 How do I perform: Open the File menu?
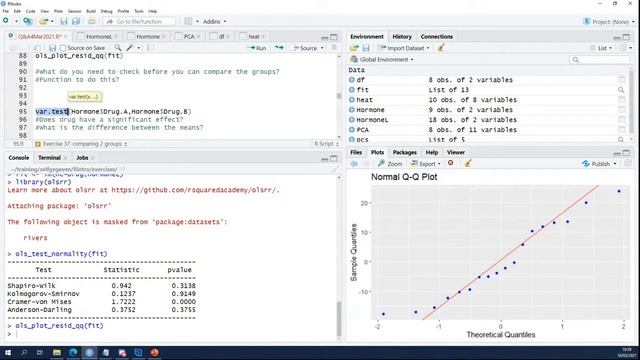pos(5,11)
